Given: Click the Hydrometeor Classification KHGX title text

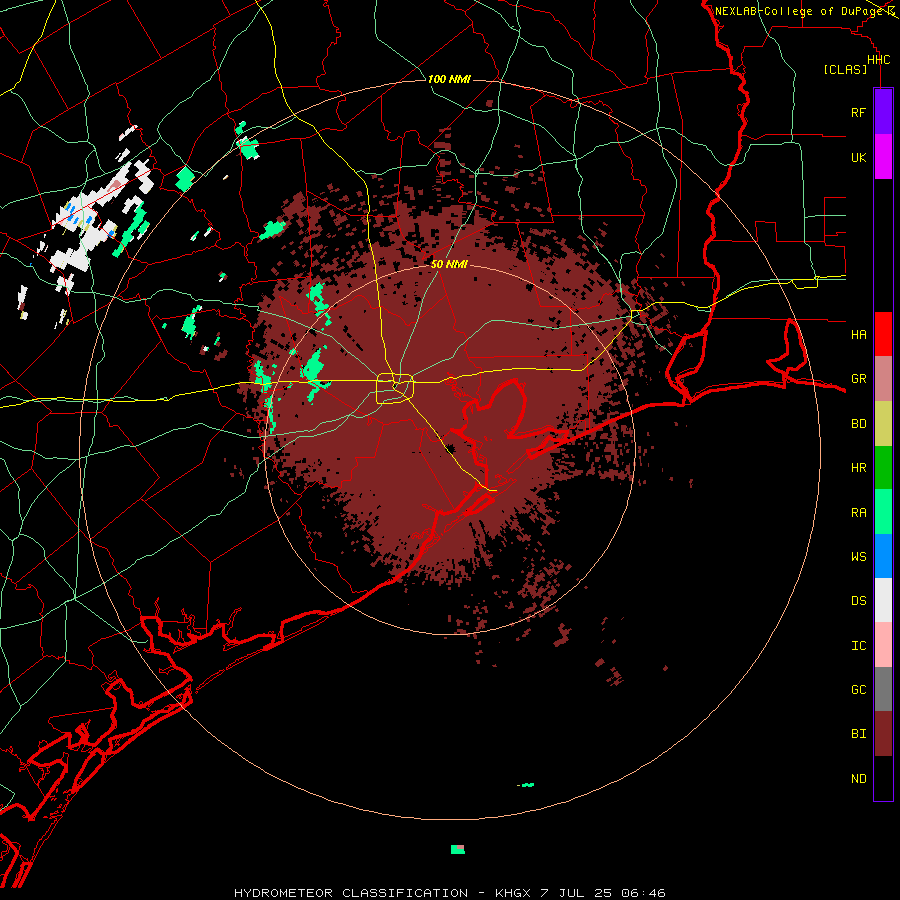Looking at the screenshot, I should tap(449, 893).
